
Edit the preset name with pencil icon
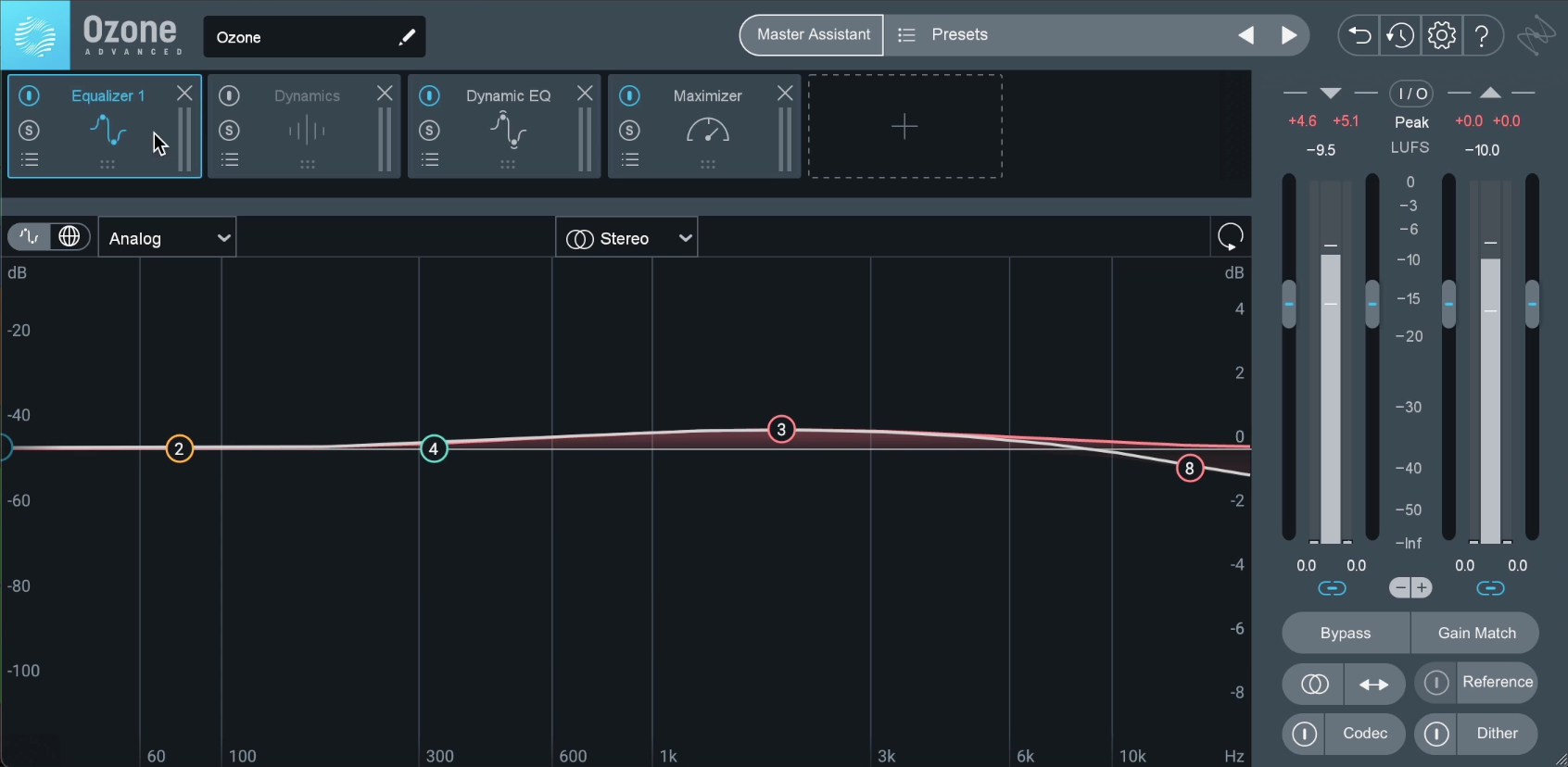click(406, 37)
